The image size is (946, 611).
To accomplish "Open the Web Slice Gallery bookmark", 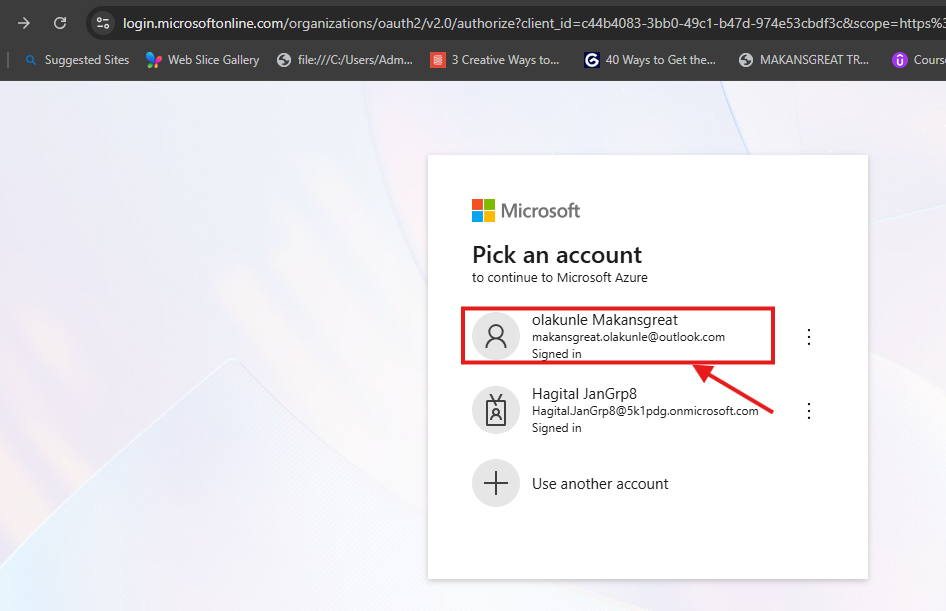I will point(203,60).
